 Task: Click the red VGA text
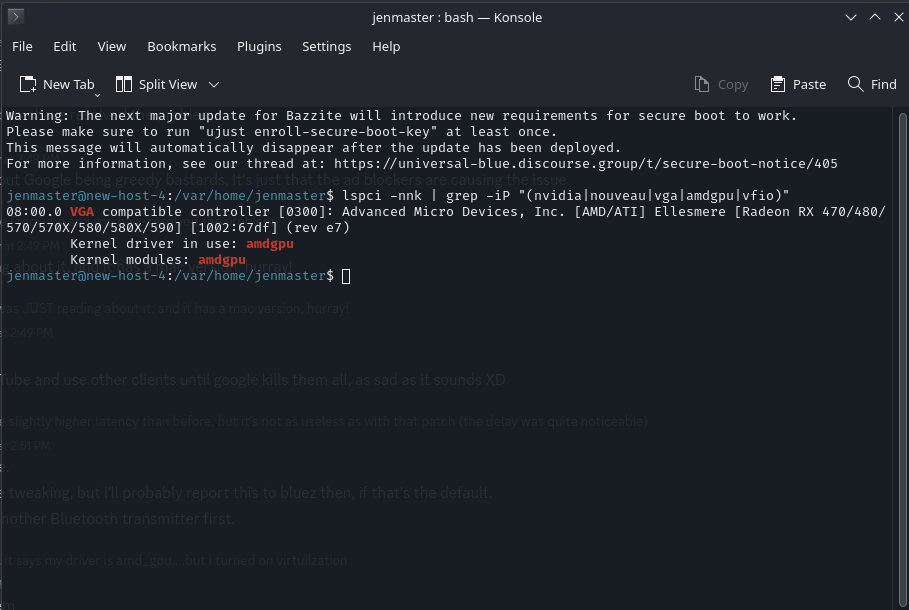point(82,212)
